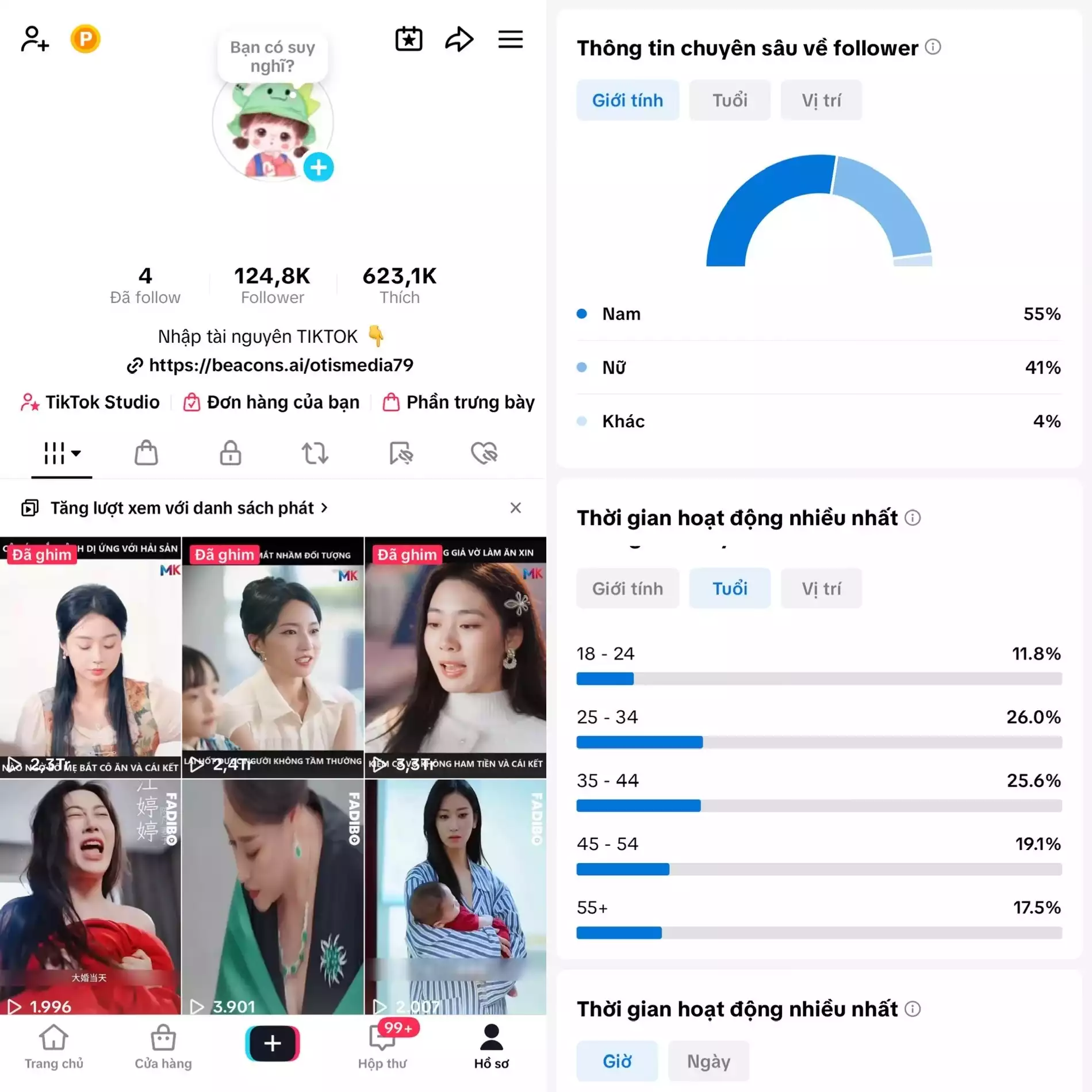The width and height of the screenshot is (1092, 1092).
Task: Add avatar story with blue plus
Action: click(x=318, y=167)
